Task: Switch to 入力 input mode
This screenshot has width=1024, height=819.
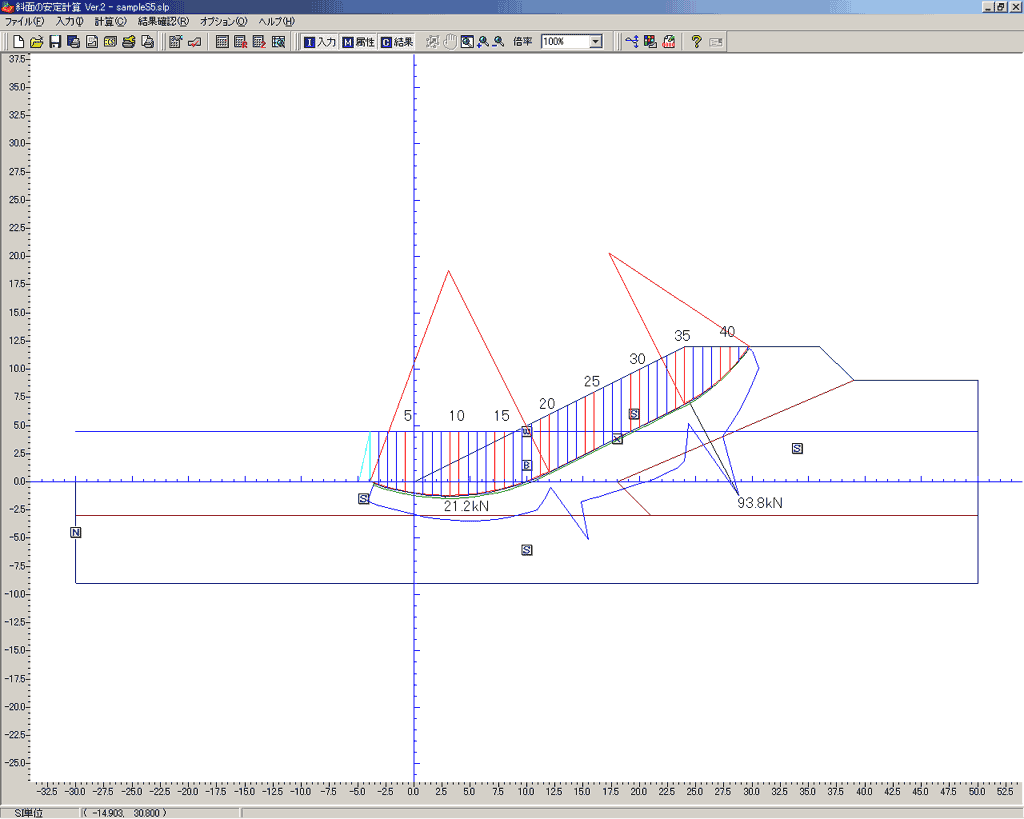Action: pyautogui.click(x=320, y=42)
